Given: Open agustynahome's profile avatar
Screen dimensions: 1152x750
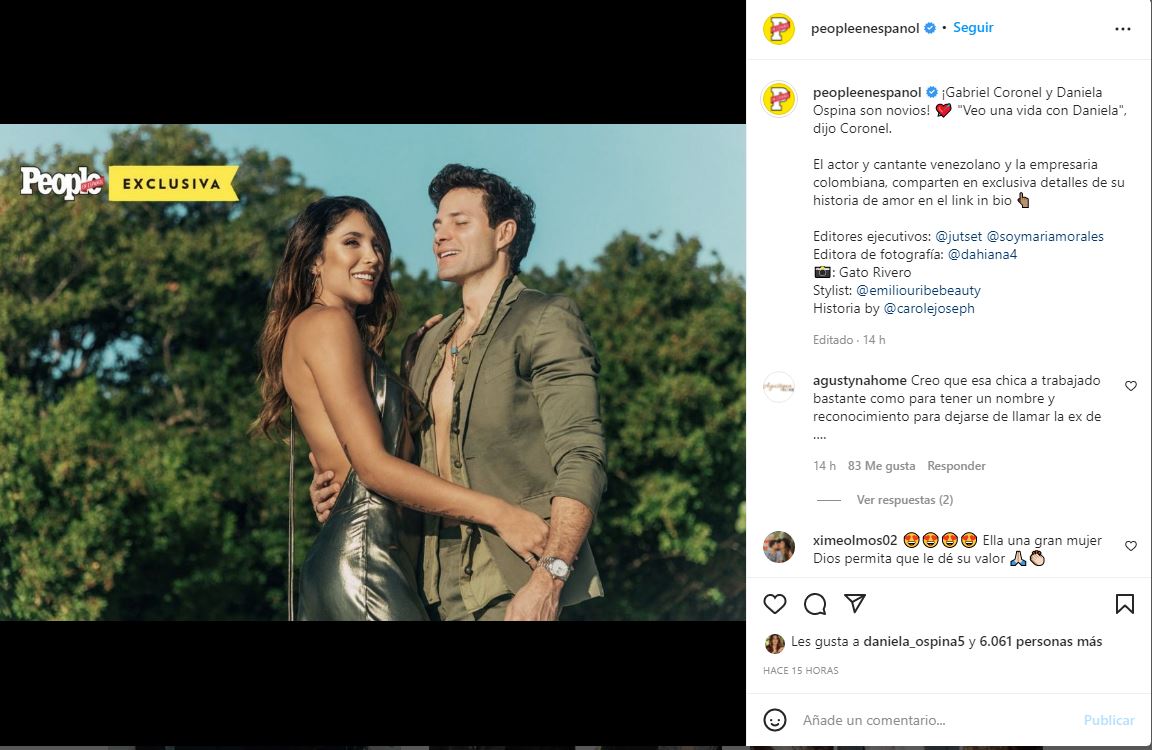Looking at the screenshot, I should coord(779,387).
